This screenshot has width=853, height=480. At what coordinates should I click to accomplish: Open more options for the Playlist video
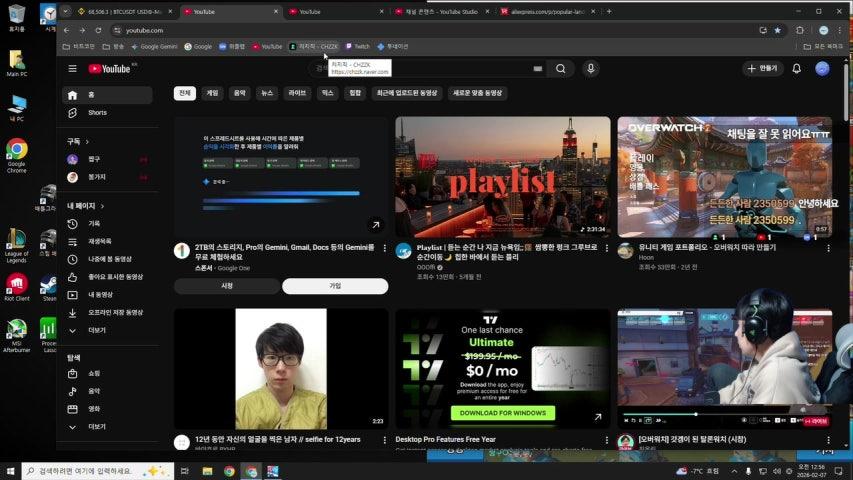pos(606,246)
